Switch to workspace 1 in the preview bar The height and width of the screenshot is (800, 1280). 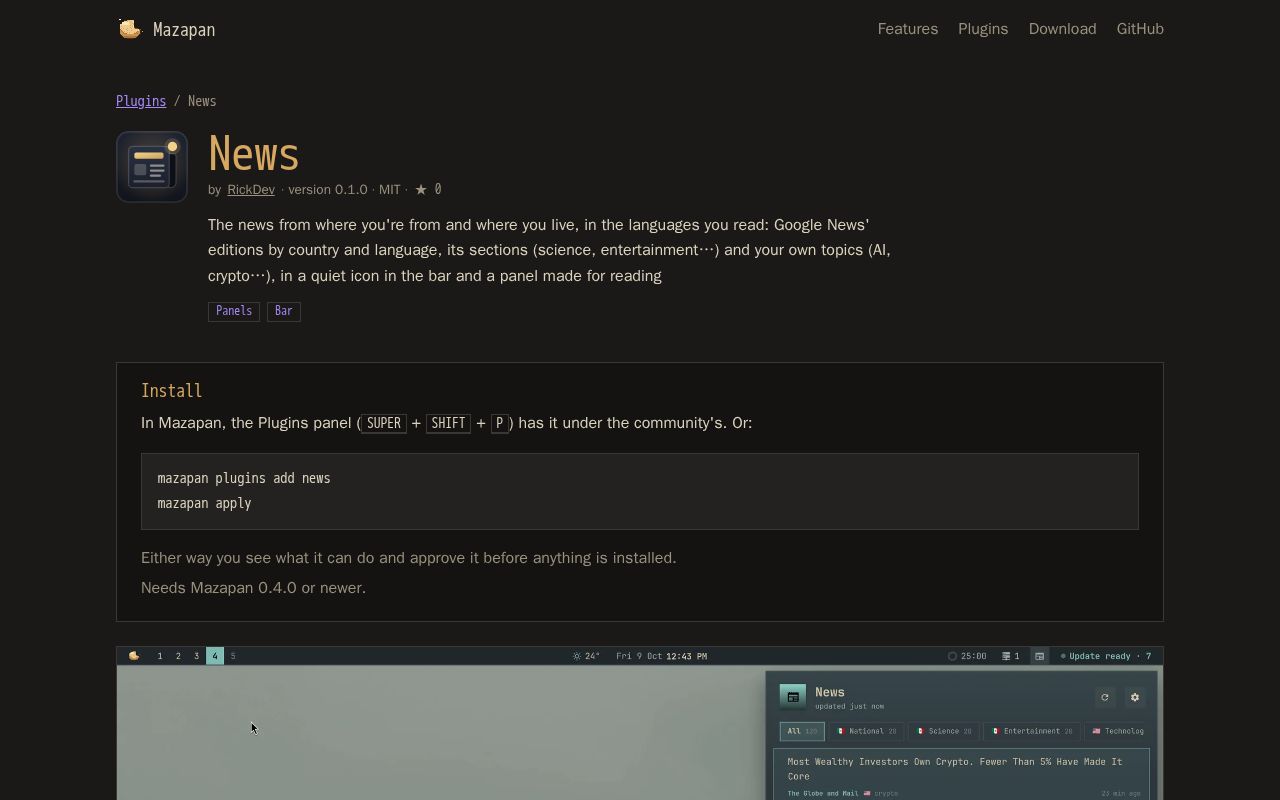click(160, 656)
